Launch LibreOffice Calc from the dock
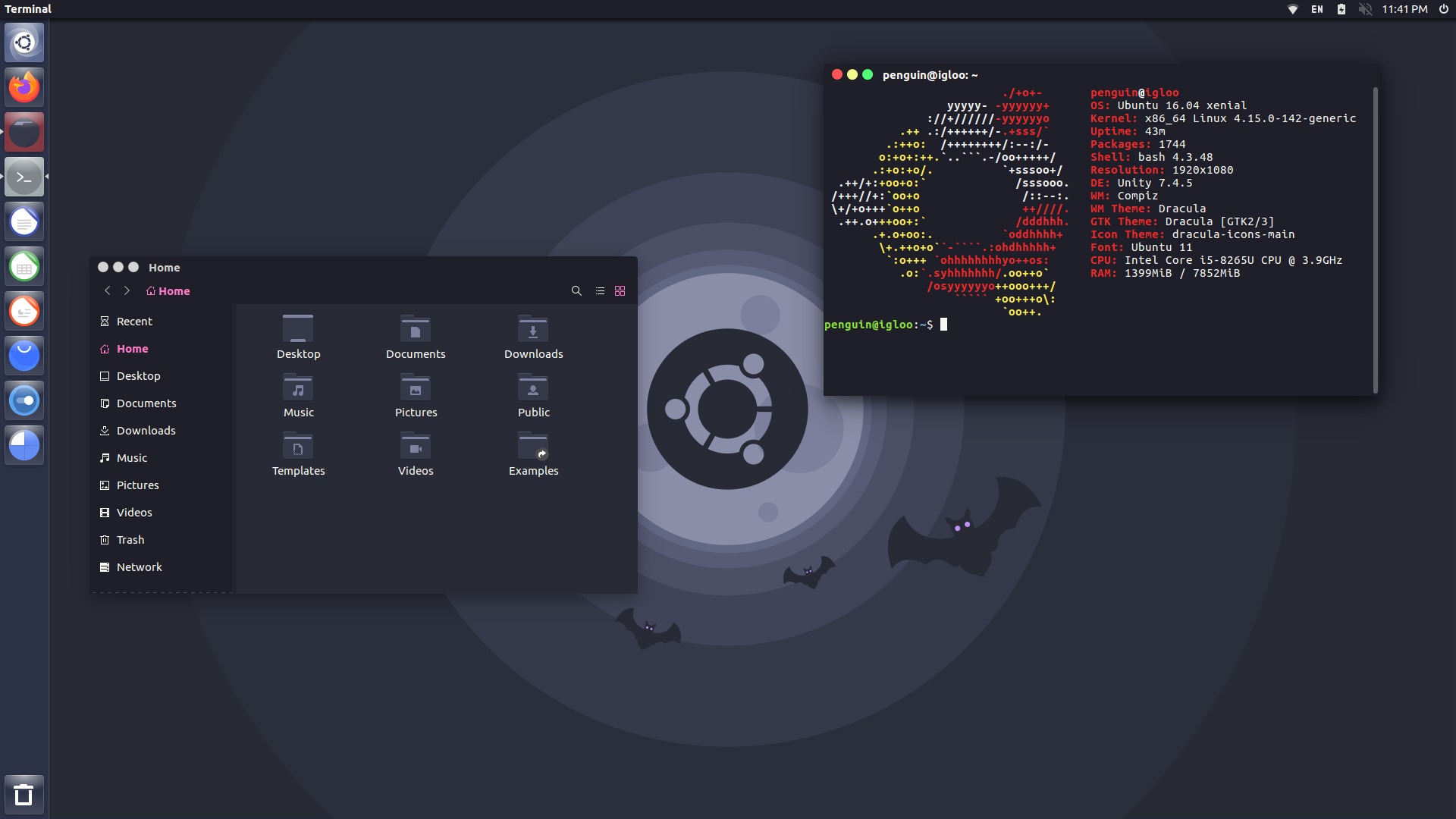Viewport: 1456px width, 819px height. (24, 266)
